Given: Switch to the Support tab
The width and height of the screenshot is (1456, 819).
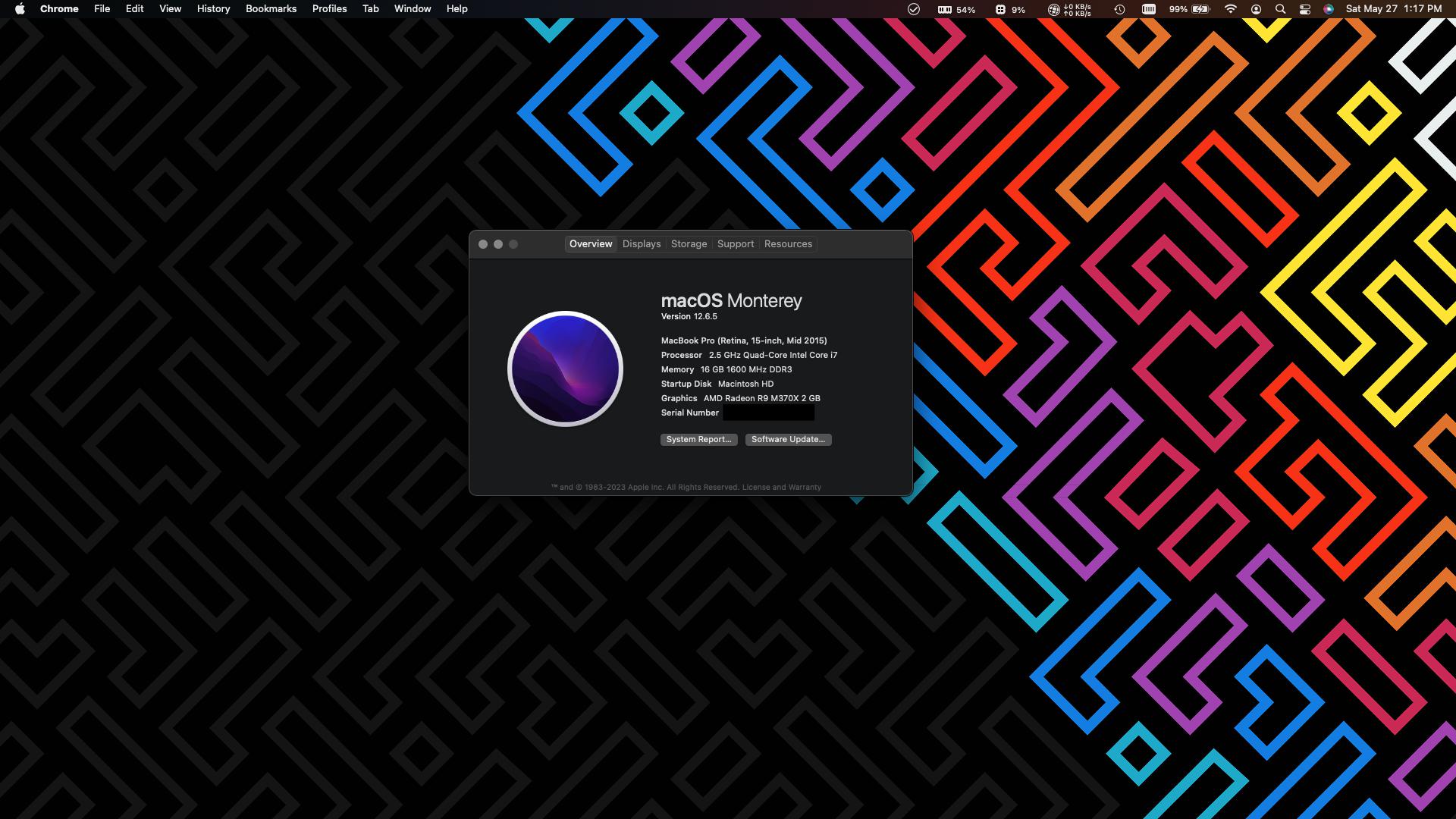Looking at the screenshot, I should coord(736,243).
